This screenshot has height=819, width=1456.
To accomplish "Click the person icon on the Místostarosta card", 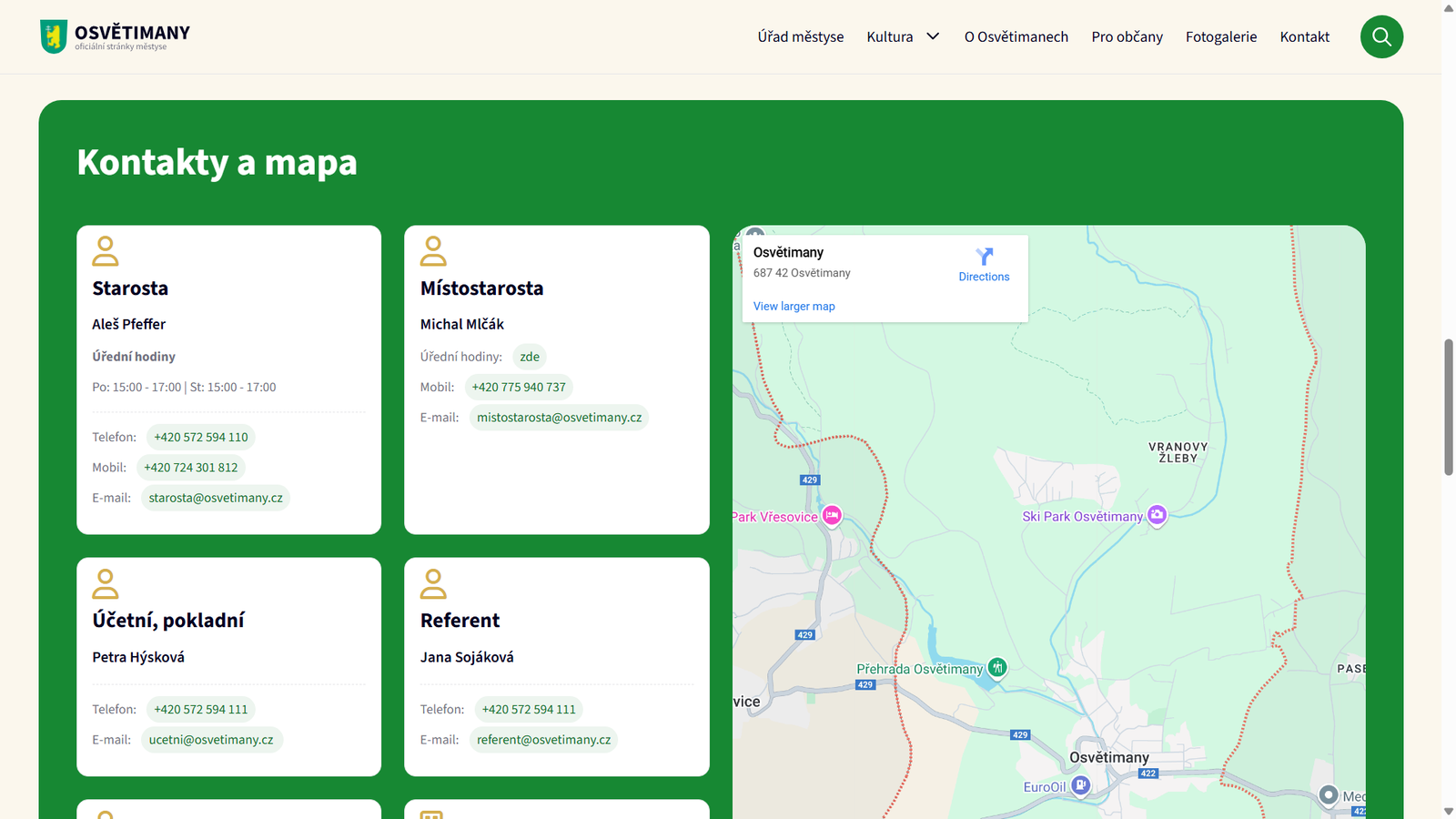I will 433,250.
